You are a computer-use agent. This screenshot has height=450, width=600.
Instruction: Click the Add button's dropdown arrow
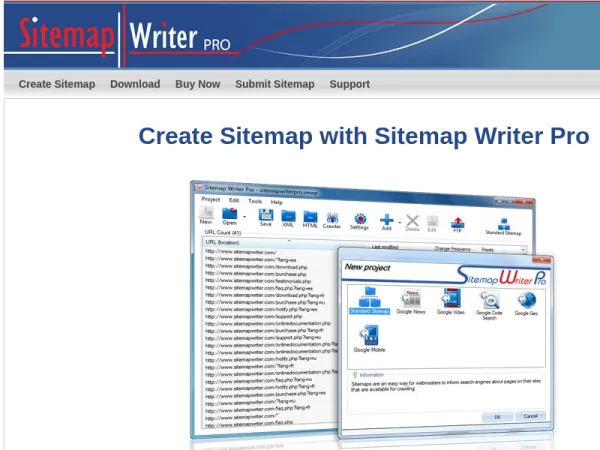pyautogui.click(x=399, y=222)
